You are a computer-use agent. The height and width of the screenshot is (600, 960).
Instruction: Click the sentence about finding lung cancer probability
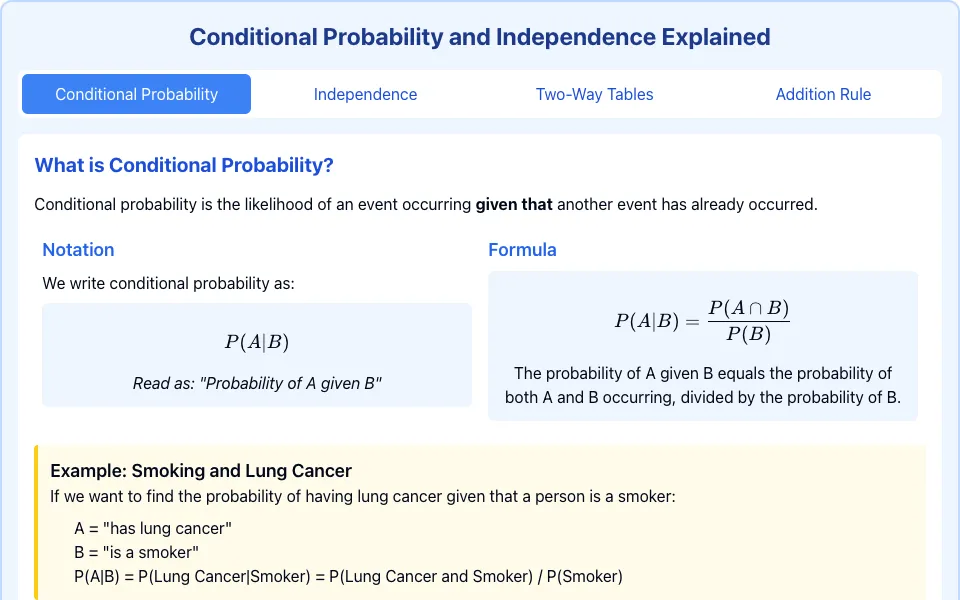tap(363, 497)
